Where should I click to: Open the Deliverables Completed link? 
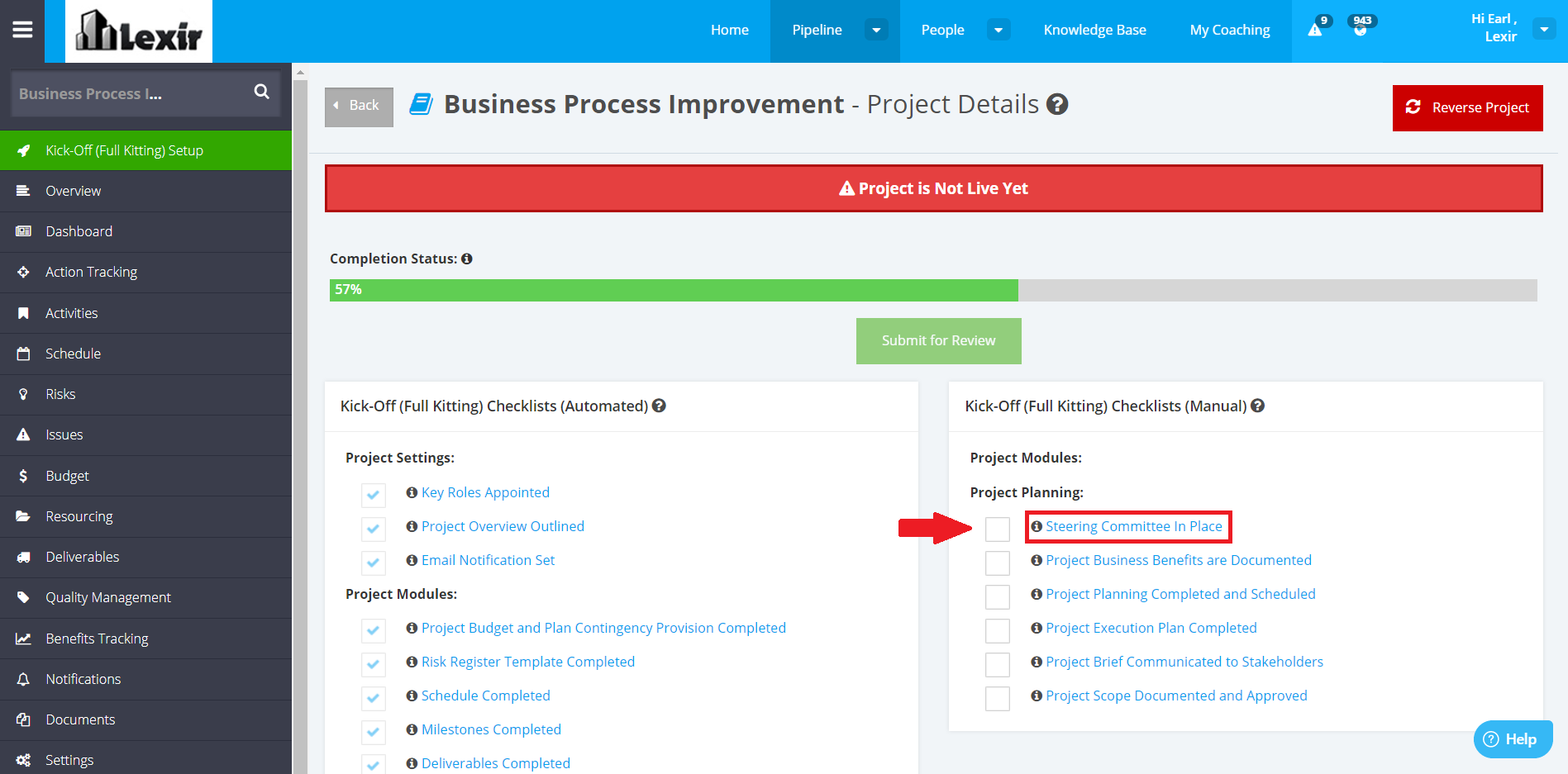496,763
